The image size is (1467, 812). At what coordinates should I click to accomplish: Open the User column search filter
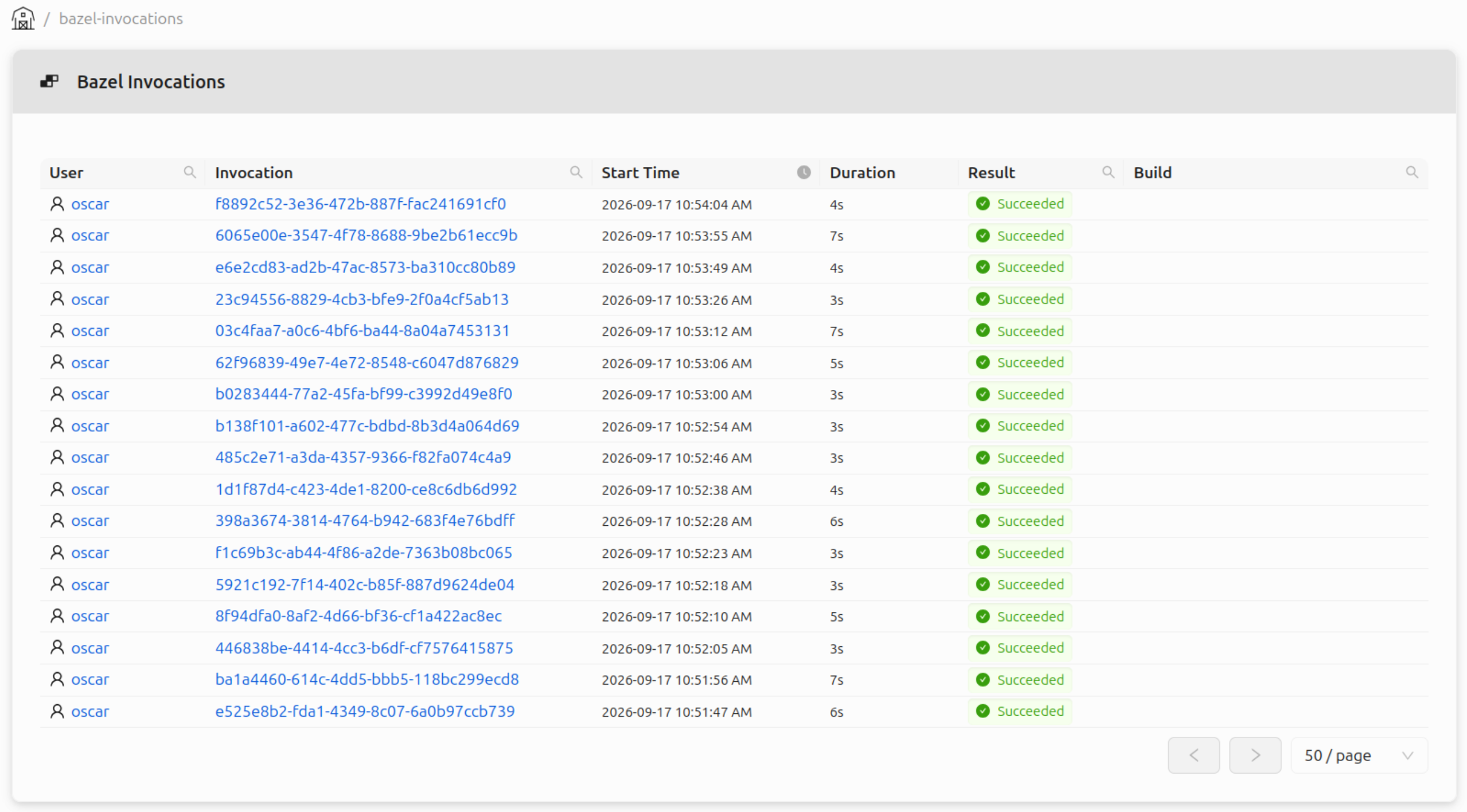coord(190,172)
